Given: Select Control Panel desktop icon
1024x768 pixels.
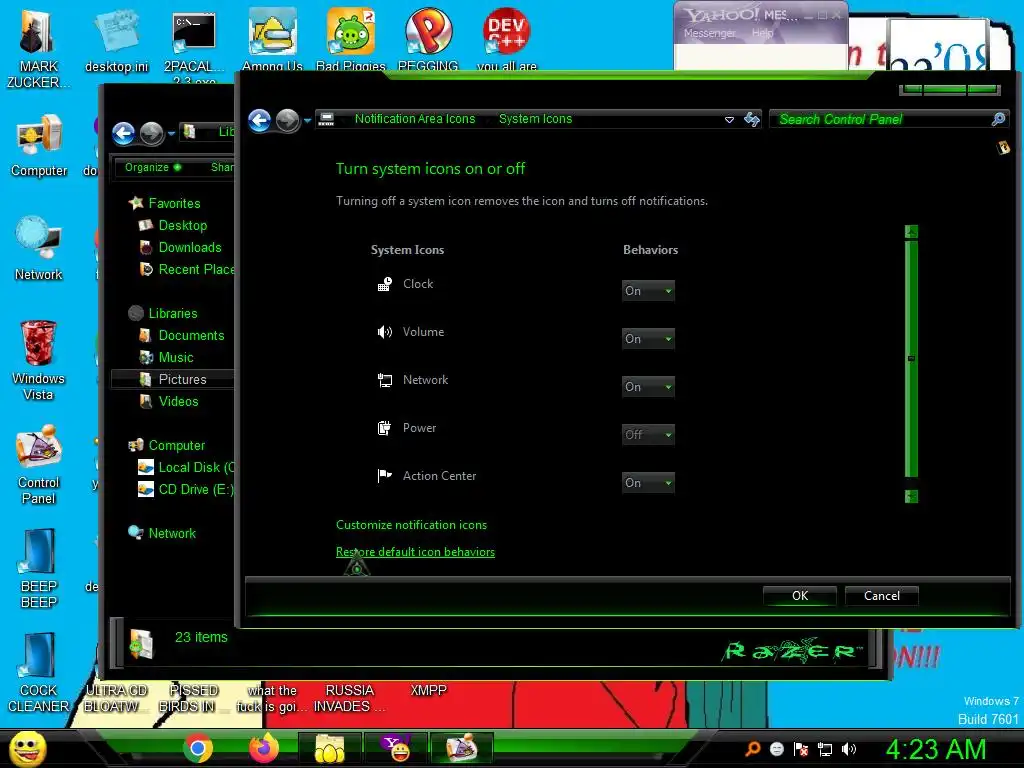Looking at the screenshot, I should [x=39, y=465].
